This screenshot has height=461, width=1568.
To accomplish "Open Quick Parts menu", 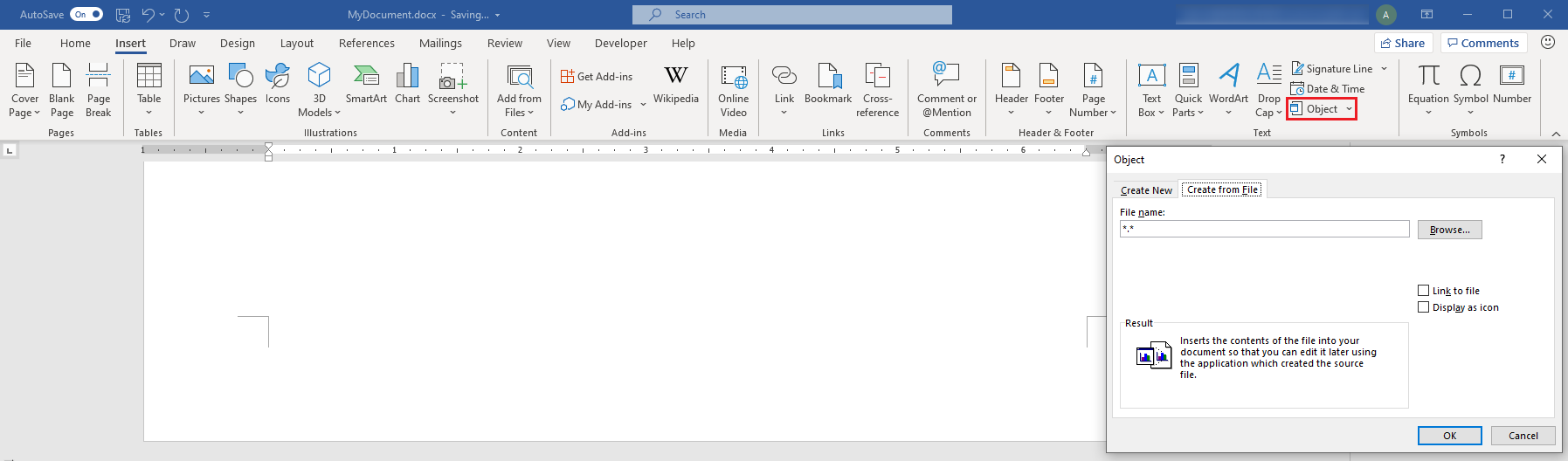I will pos(1188,90).
